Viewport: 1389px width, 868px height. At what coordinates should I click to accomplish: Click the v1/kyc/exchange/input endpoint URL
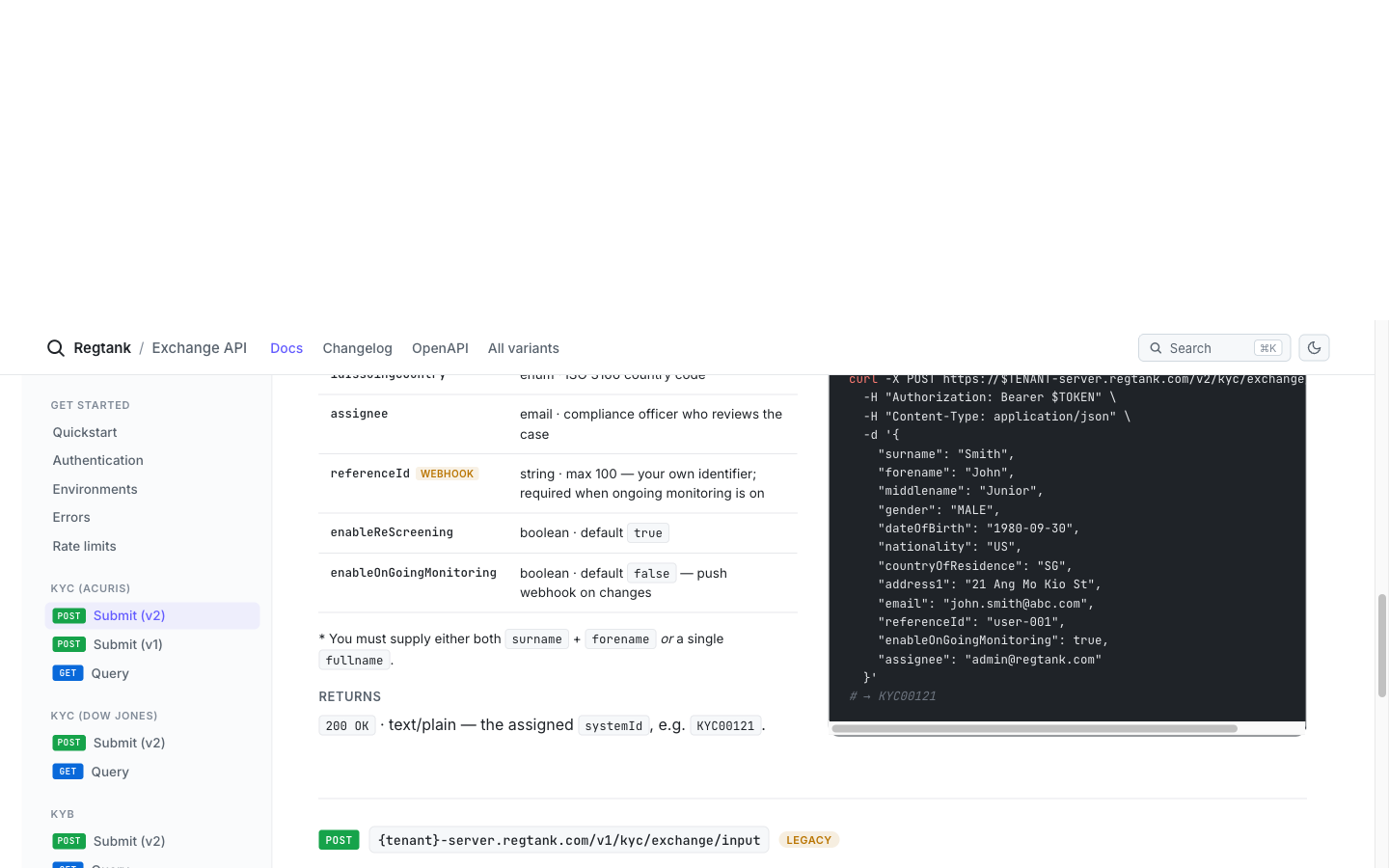pyautogui.click(x=569, y=840)
